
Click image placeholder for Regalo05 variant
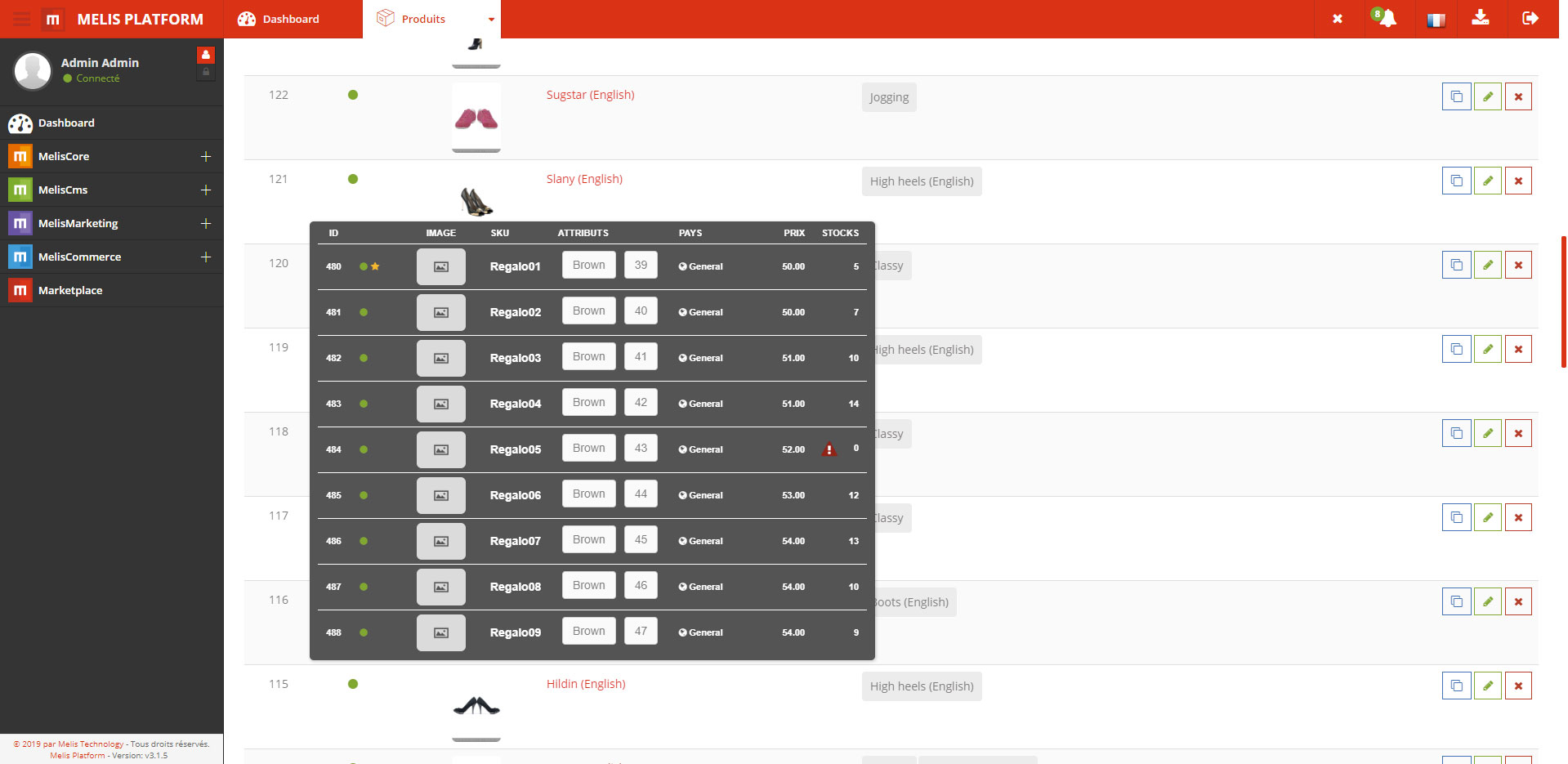tap(440, 449)
